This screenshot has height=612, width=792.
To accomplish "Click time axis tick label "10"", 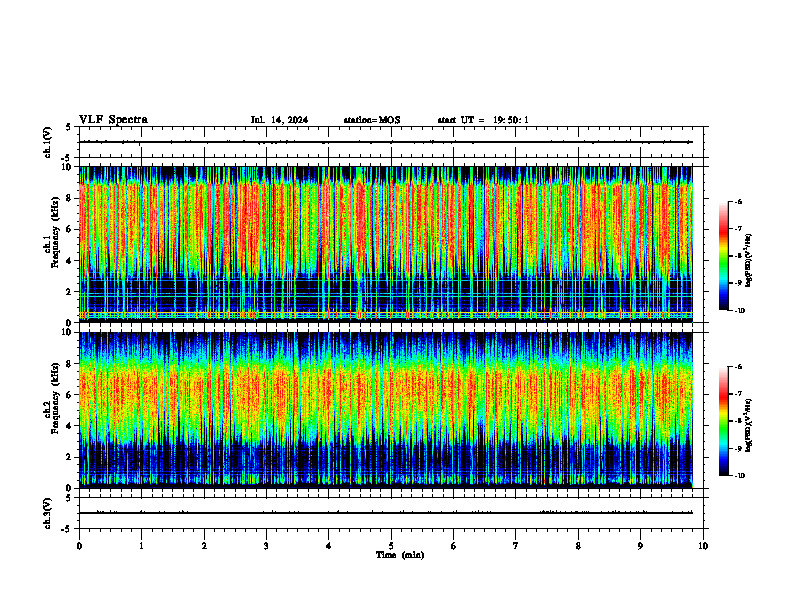I will coord(703,546).
